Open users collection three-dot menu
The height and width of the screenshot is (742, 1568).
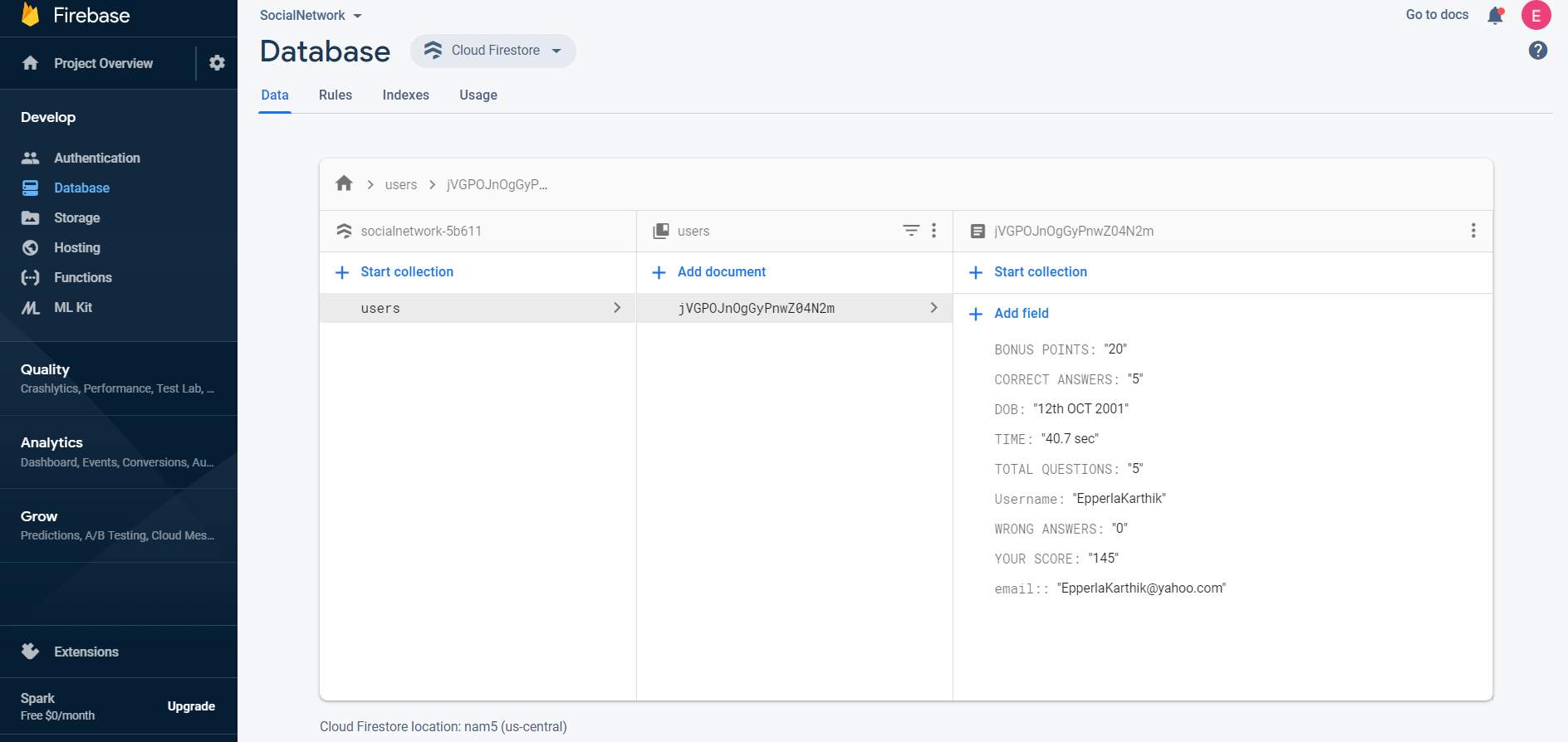pyautogui.click(x=934, y=231)
